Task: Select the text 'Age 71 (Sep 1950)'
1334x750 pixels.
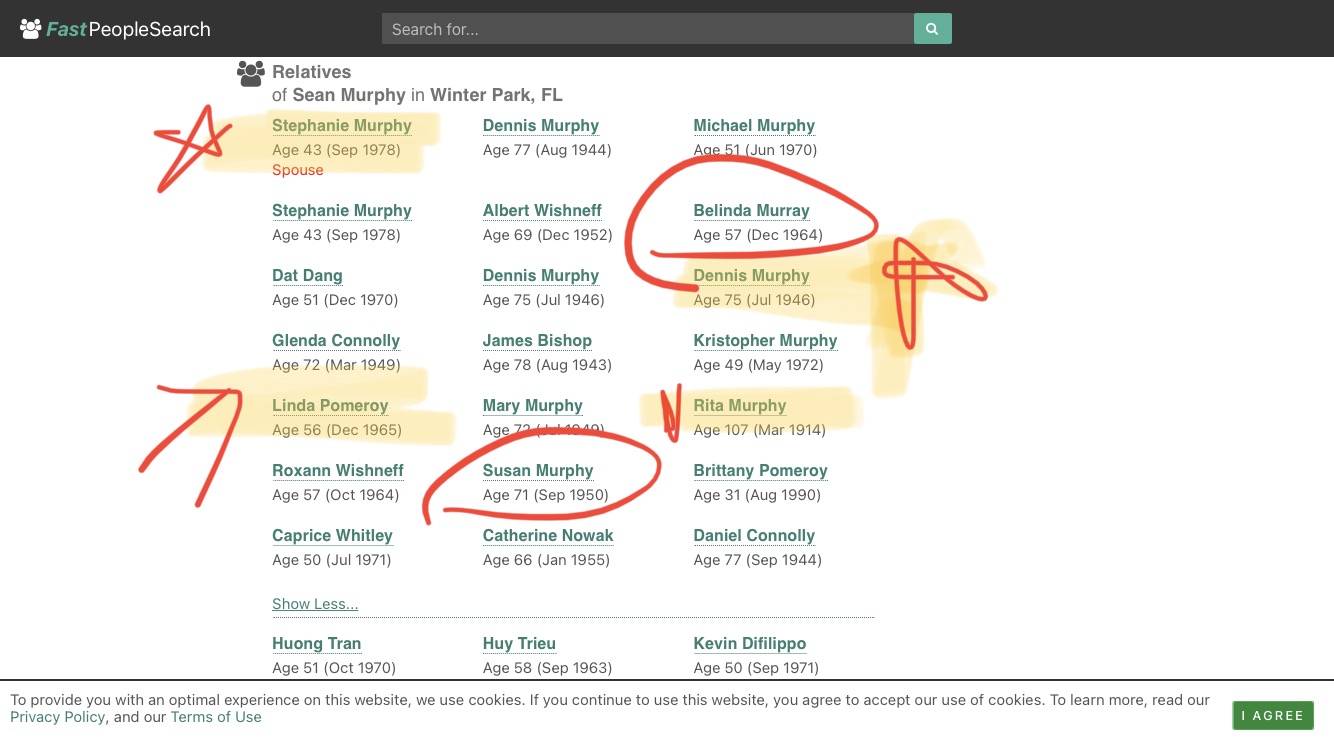Action: pyautogui.click(x=546, y=495)
